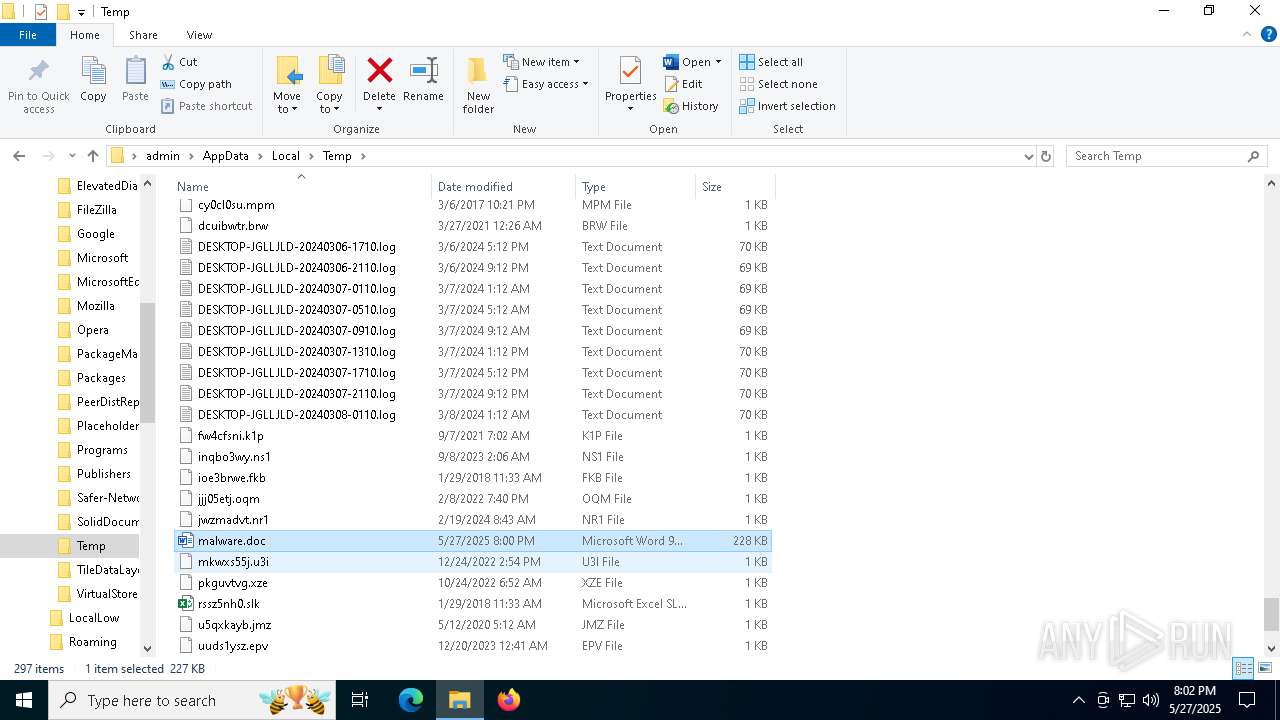Switch to the Share ribbon tab
The width and height of the screenshot is (1280, 720).
click(x=143, y=35)
